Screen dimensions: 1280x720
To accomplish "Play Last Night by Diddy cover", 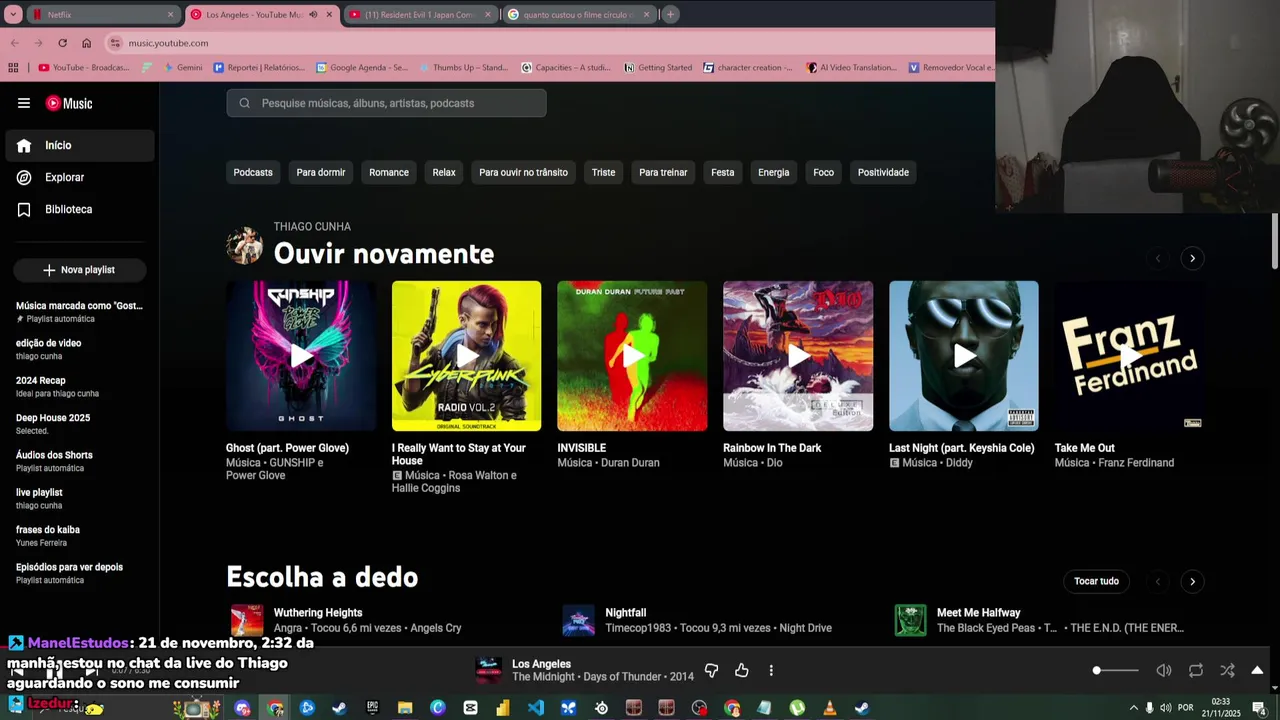I will coord(964,356).
